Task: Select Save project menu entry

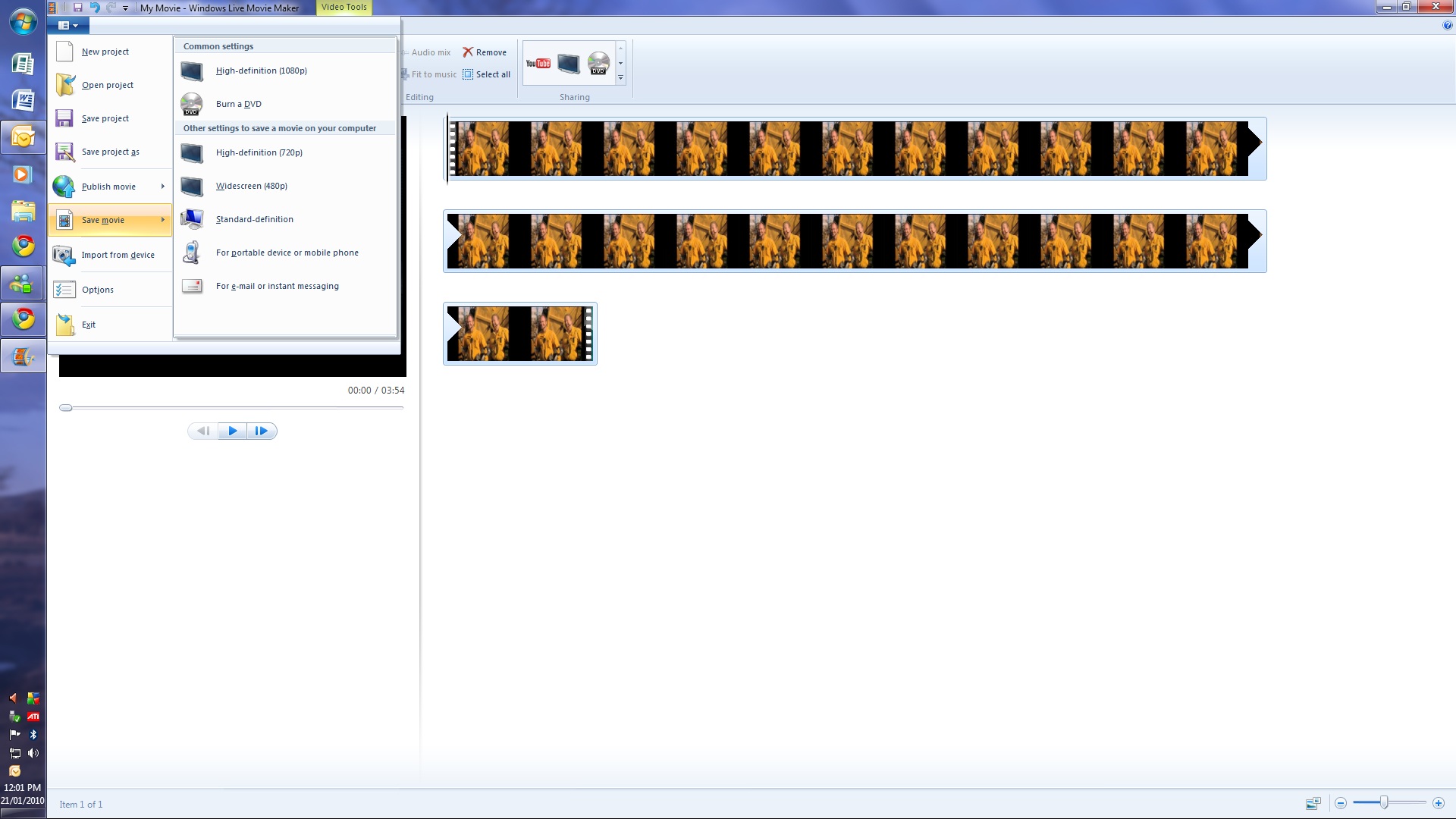Action: click(x=111, y=118)
